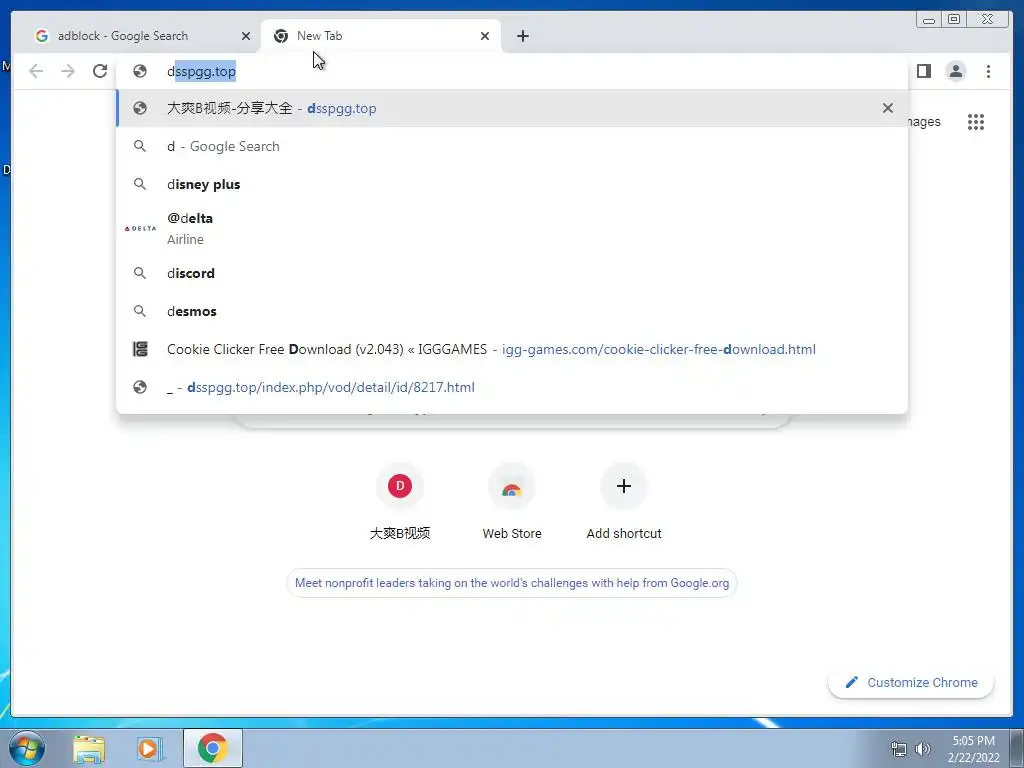The width and height of the screenshot is (1024, 768).
Task: Select the New Tab tab
Action: pos(381,36)
